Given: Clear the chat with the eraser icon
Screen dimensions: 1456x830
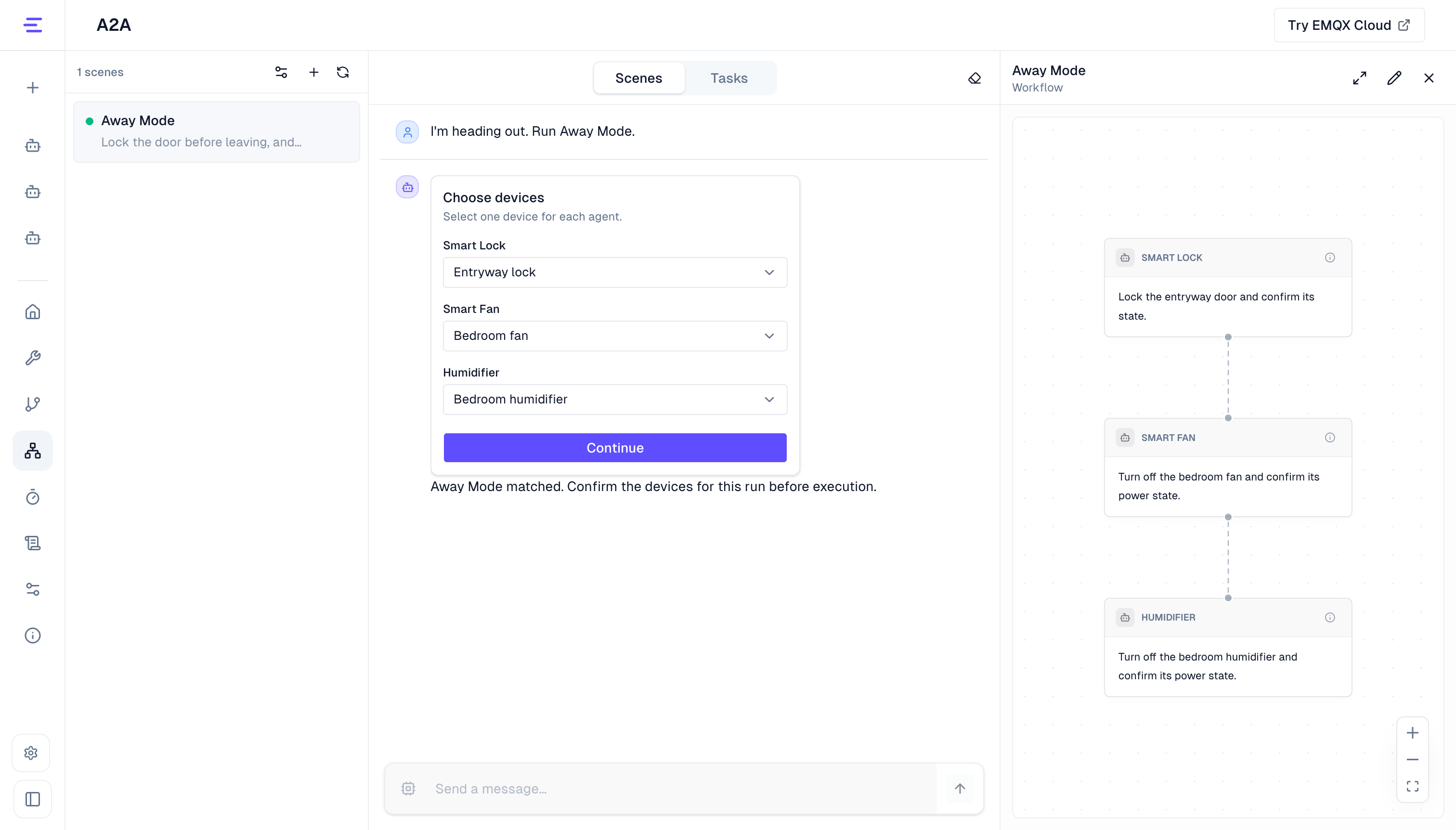Looking at the screenshot, I should coord(975,78).
